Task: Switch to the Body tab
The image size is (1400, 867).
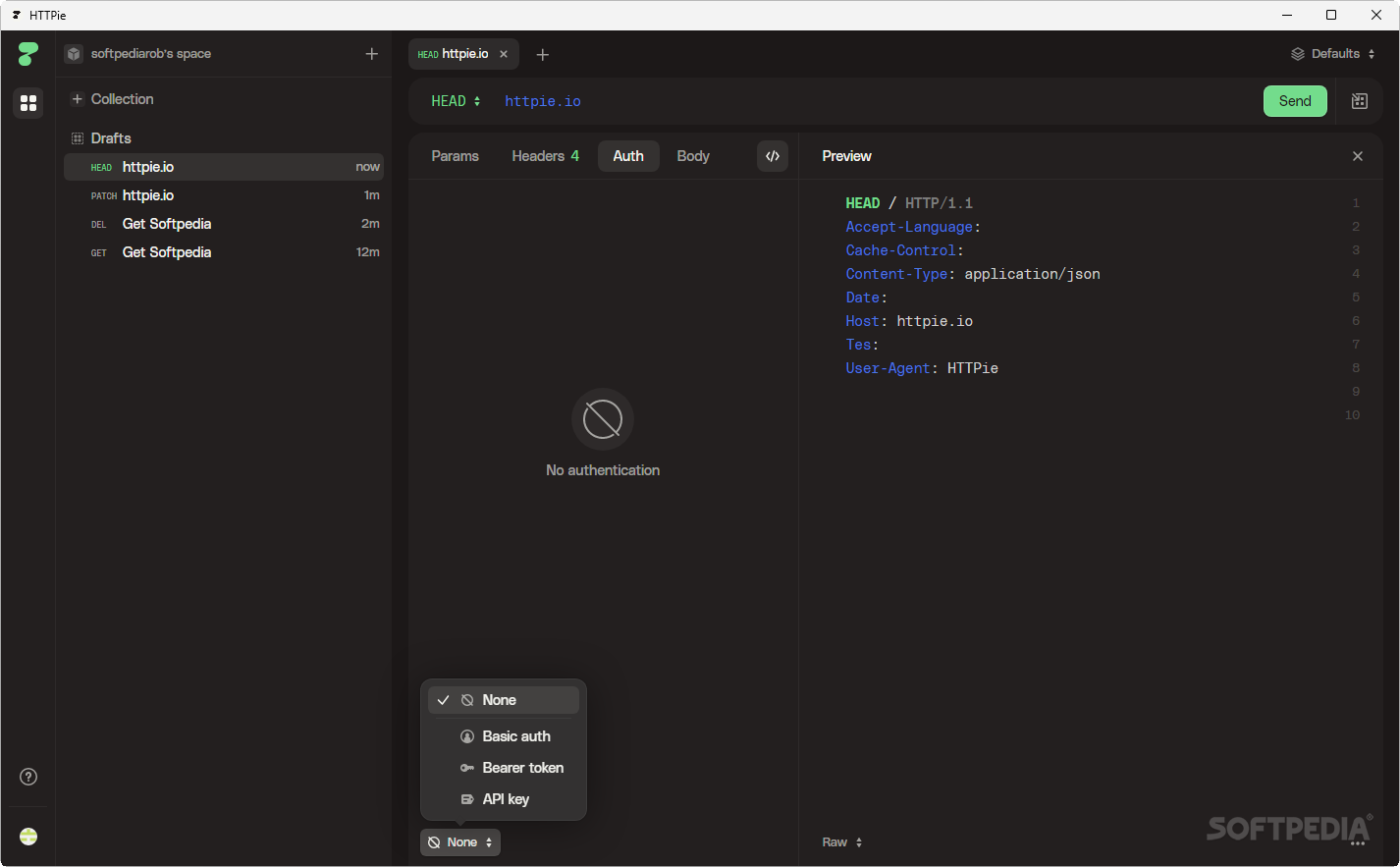Action: tap(693, 156)
